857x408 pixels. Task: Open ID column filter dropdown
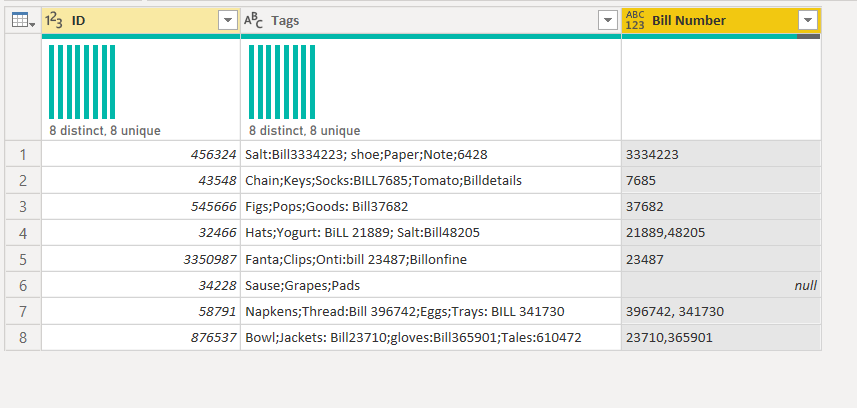tap(227, 21)
